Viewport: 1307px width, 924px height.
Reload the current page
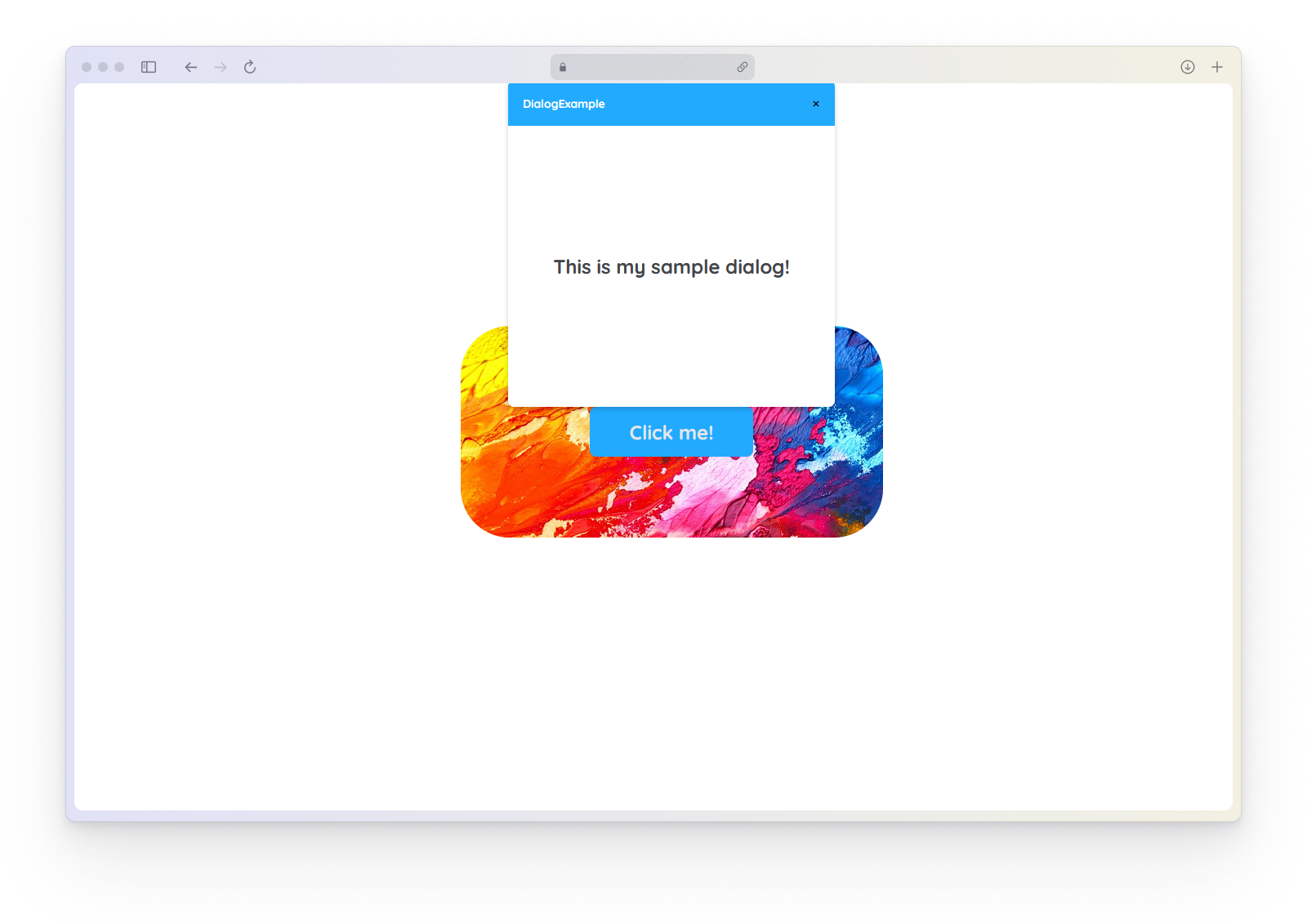click(249, 68)
